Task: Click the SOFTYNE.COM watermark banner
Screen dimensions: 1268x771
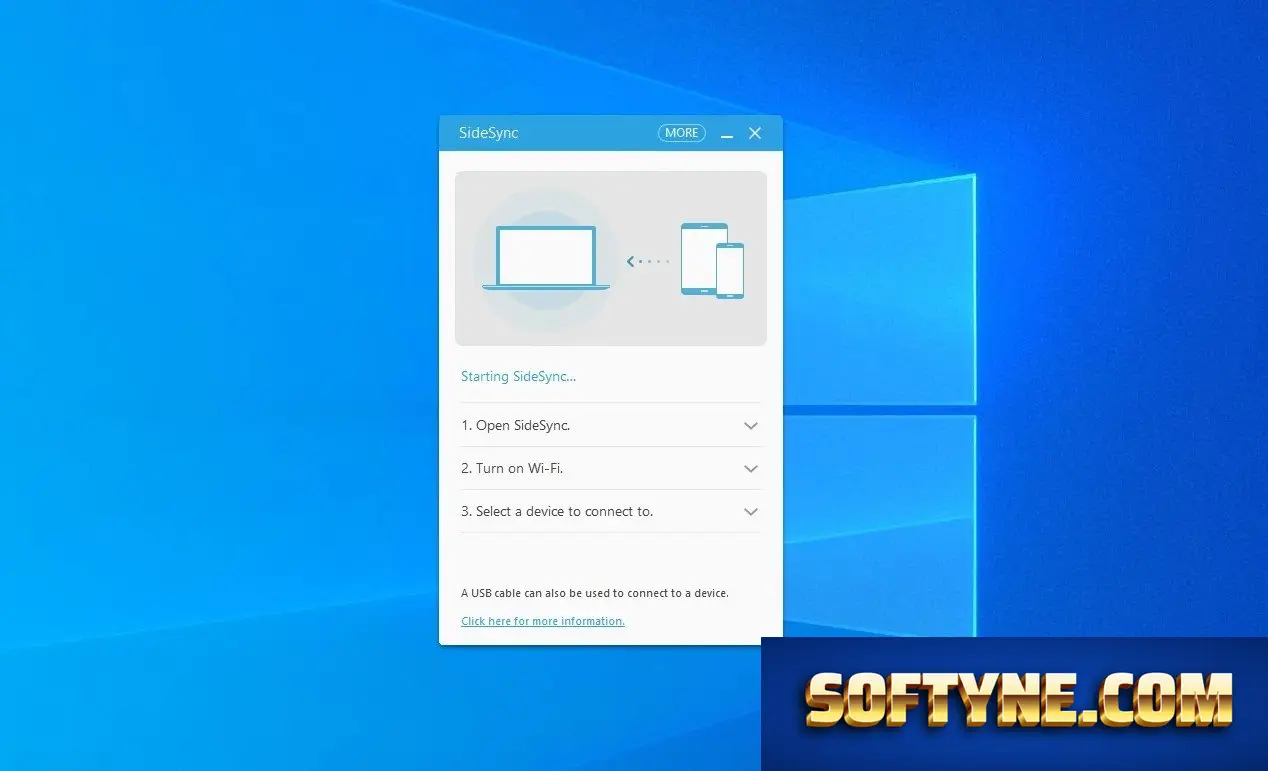Action: coord(1014,704)
